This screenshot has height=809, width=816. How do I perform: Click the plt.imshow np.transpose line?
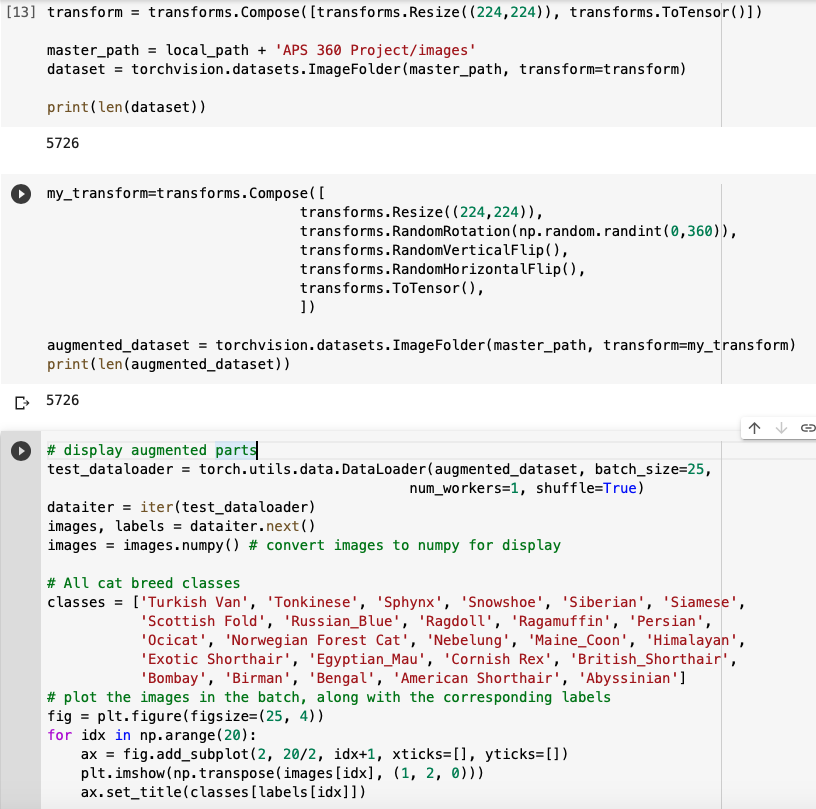point(283,773)
